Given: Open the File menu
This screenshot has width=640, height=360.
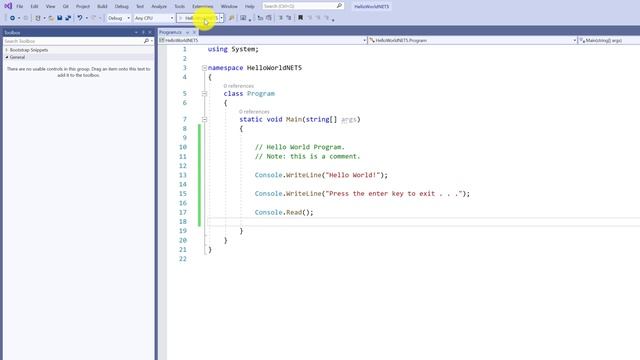Looking at the screenshot, I should [x=20, y=7].
